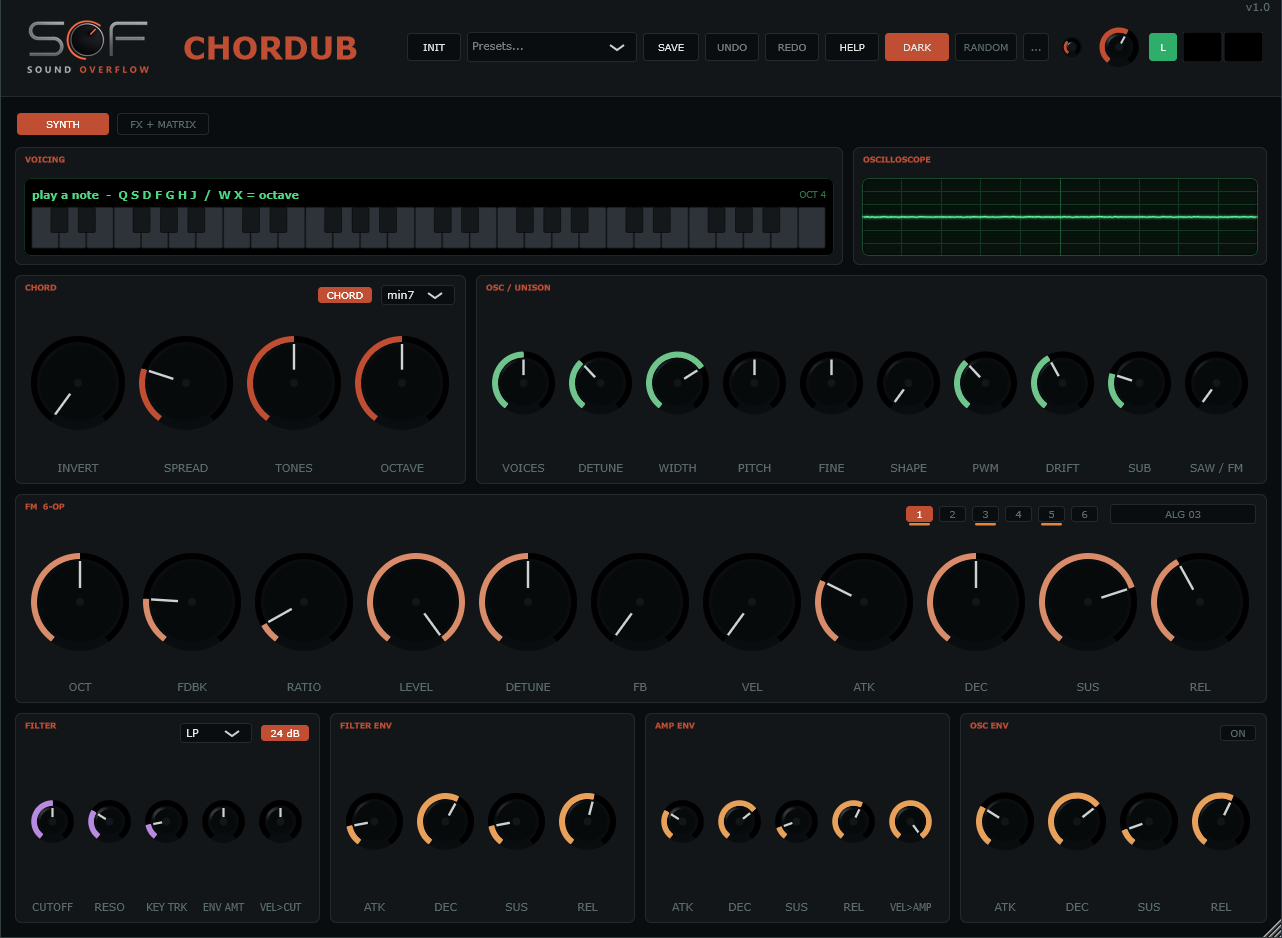Toggle the green L button
Image resolution: width=1282 pixels, height=938 pixels.
(1163, 47)
